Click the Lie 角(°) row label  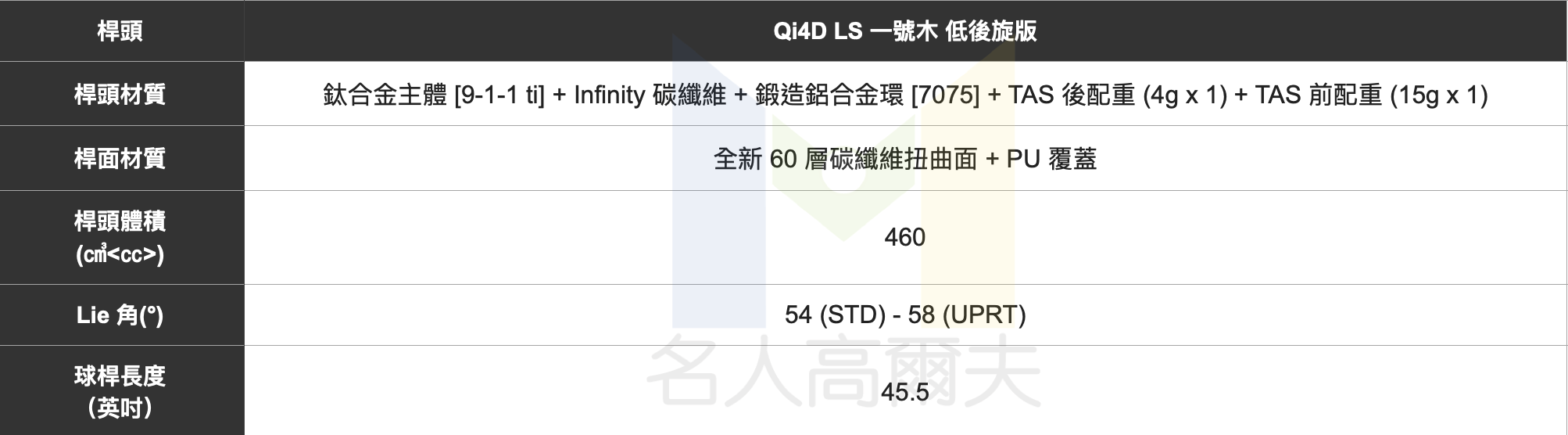coord(120,315)
